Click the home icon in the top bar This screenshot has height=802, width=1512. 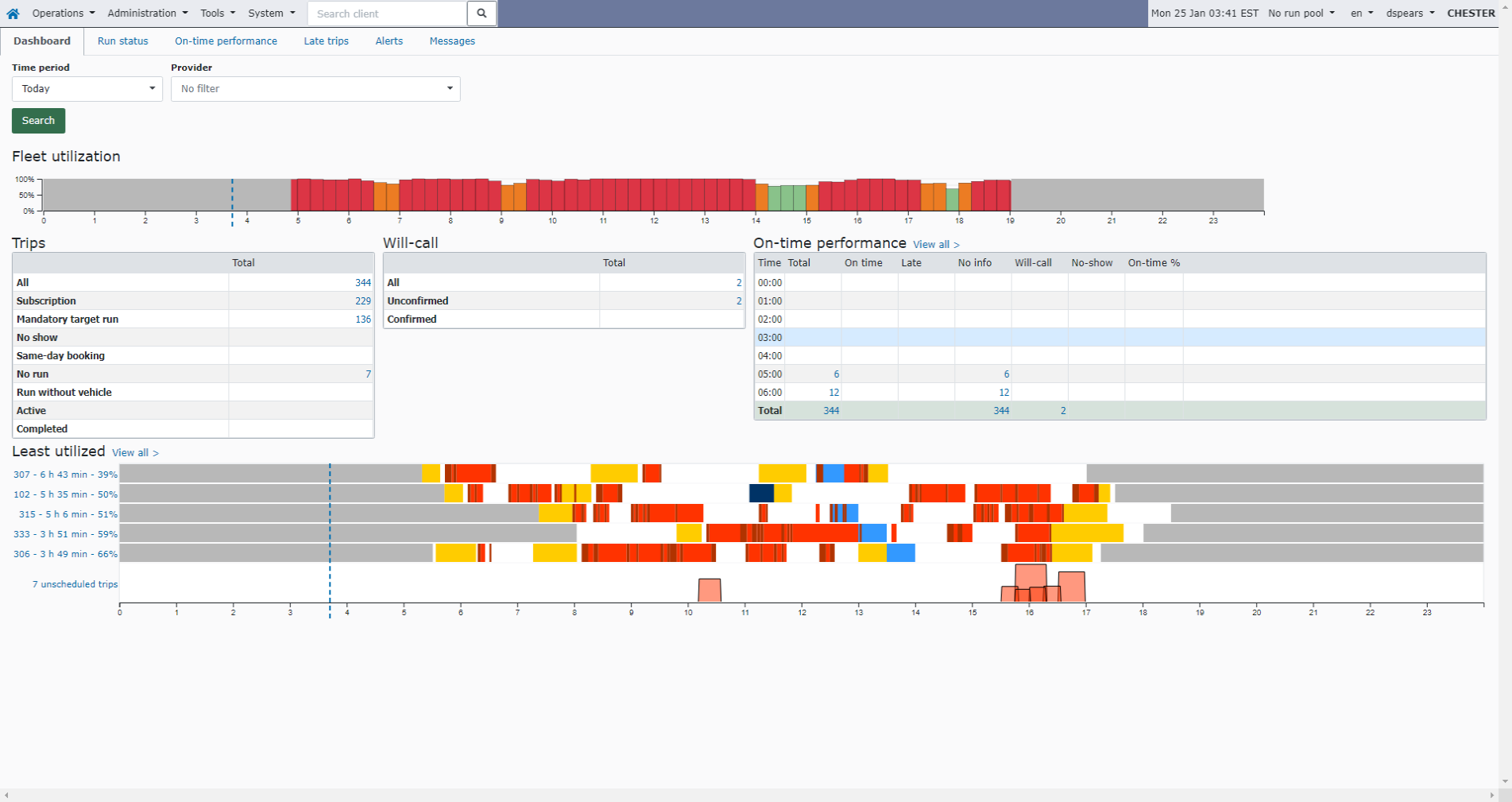click(12, 13)
